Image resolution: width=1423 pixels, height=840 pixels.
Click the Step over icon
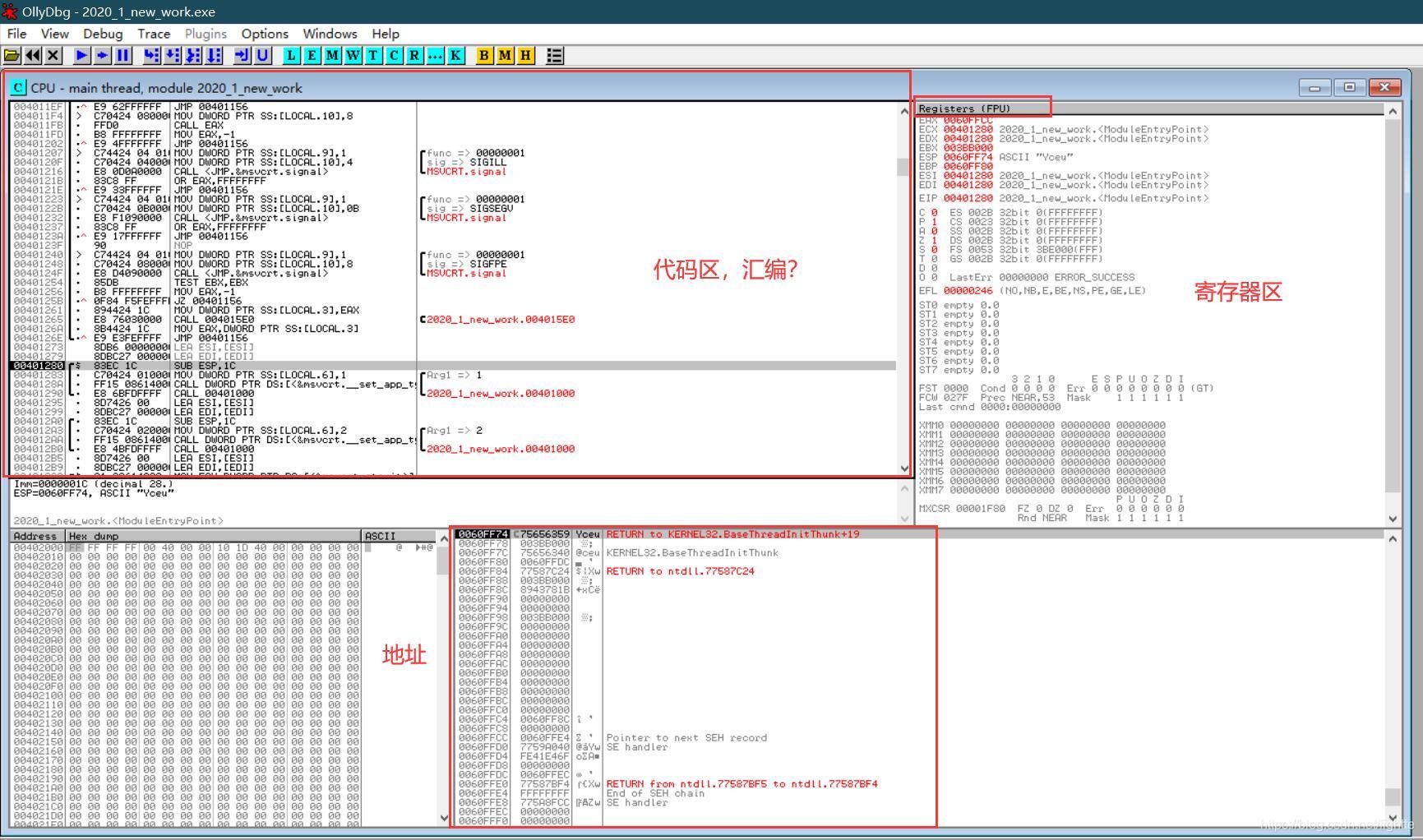(173, 55)
